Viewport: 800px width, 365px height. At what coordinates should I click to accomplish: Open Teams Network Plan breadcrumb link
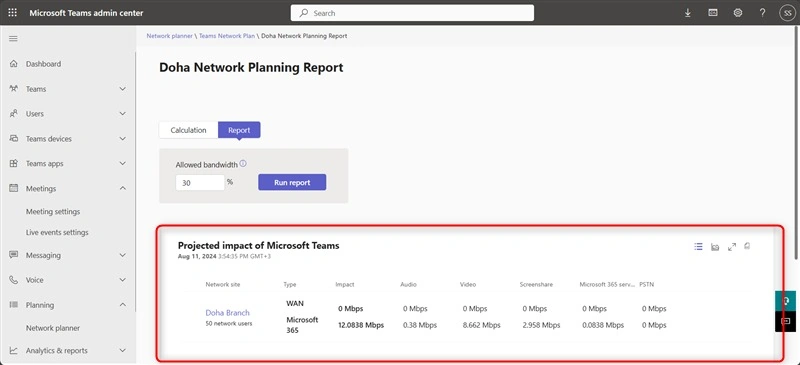click(x=227, y=36)
